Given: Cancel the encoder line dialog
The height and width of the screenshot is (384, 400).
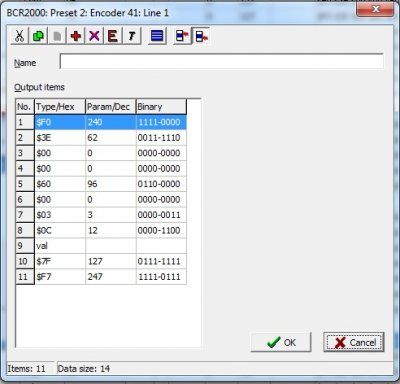Looking at the screenshot, I should click(x=354, y=342).
